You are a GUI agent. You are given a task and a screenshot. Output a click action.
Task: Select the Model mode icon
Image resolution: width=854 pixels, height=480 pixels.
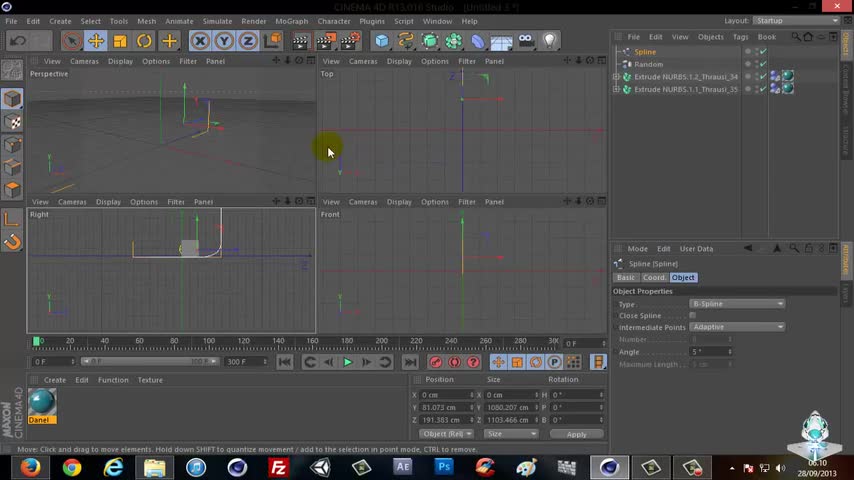point(12,99)
